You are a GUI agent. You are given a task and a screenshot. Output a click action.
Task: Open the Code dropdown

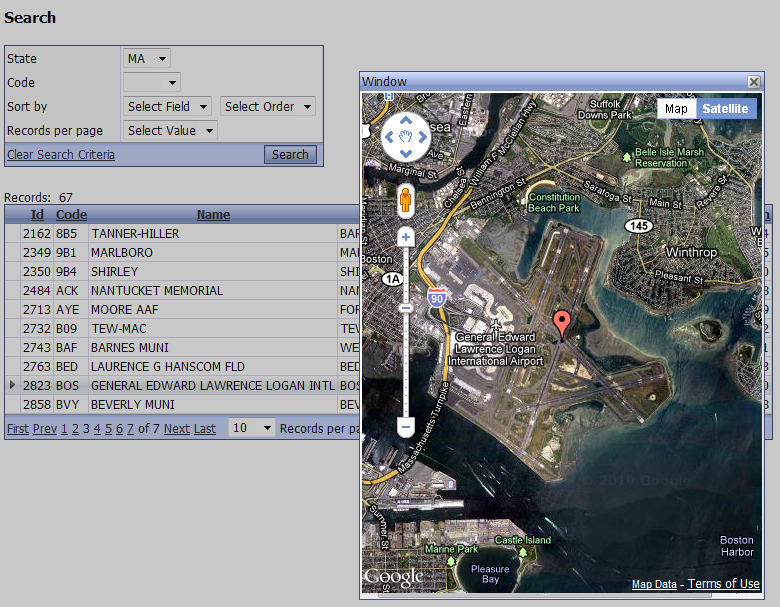tap(152, 82)
